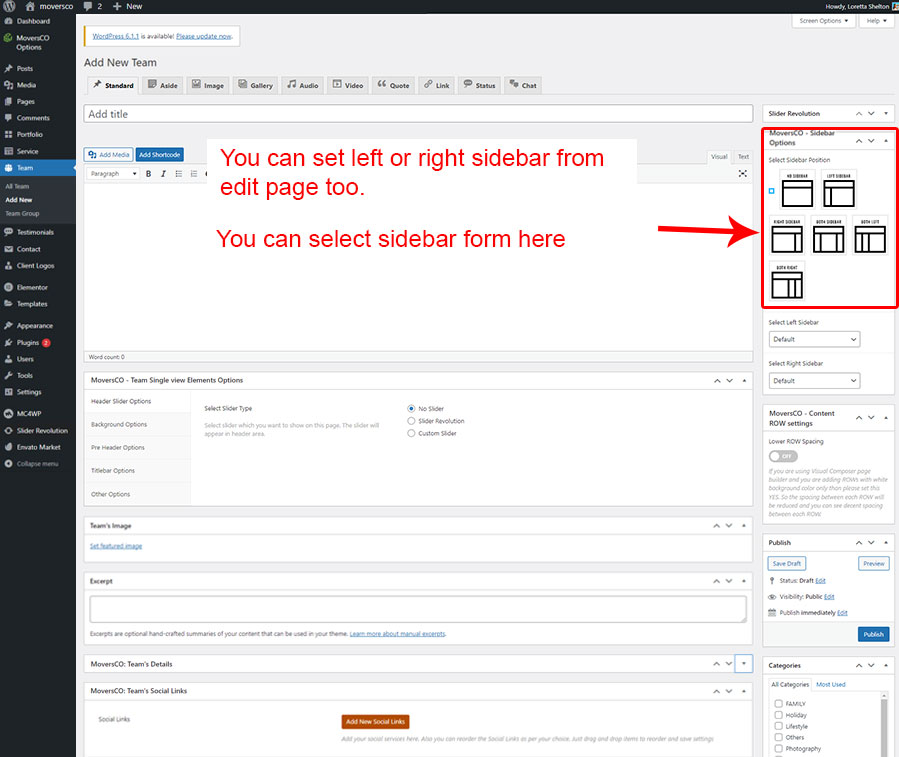
Task: Click the Bold formatting icon
Action: (149, 174)
